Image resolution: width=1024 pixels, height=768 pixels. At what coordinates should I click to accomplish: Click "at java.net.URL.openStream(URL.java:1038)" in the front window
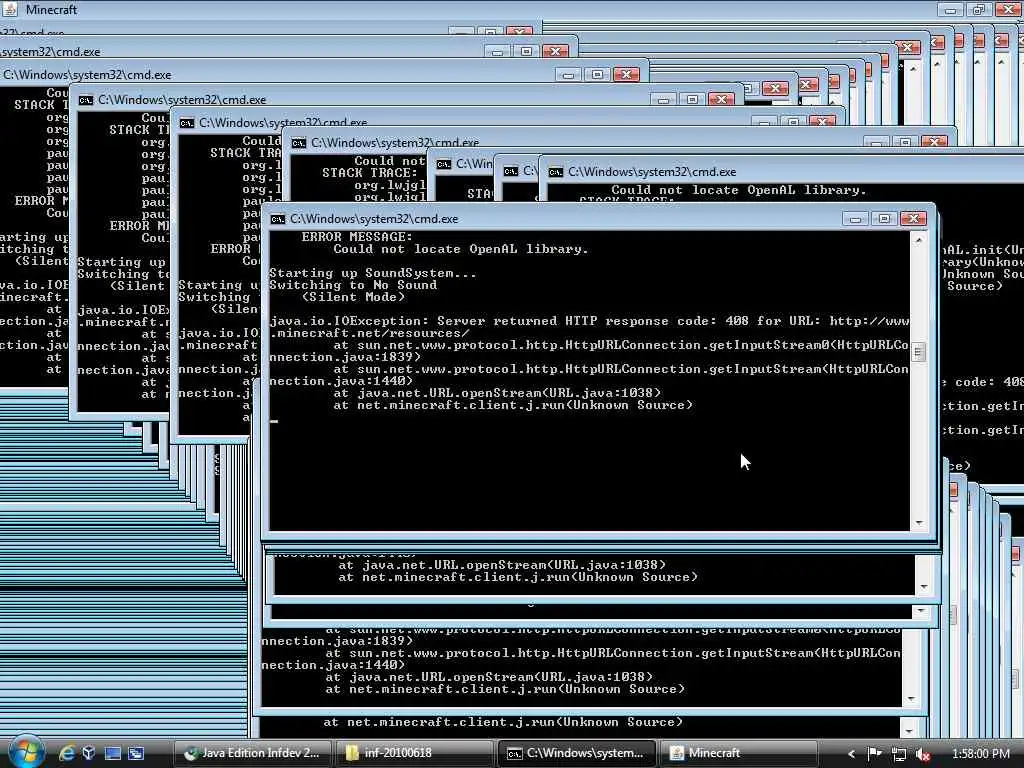tap(497, 392)
